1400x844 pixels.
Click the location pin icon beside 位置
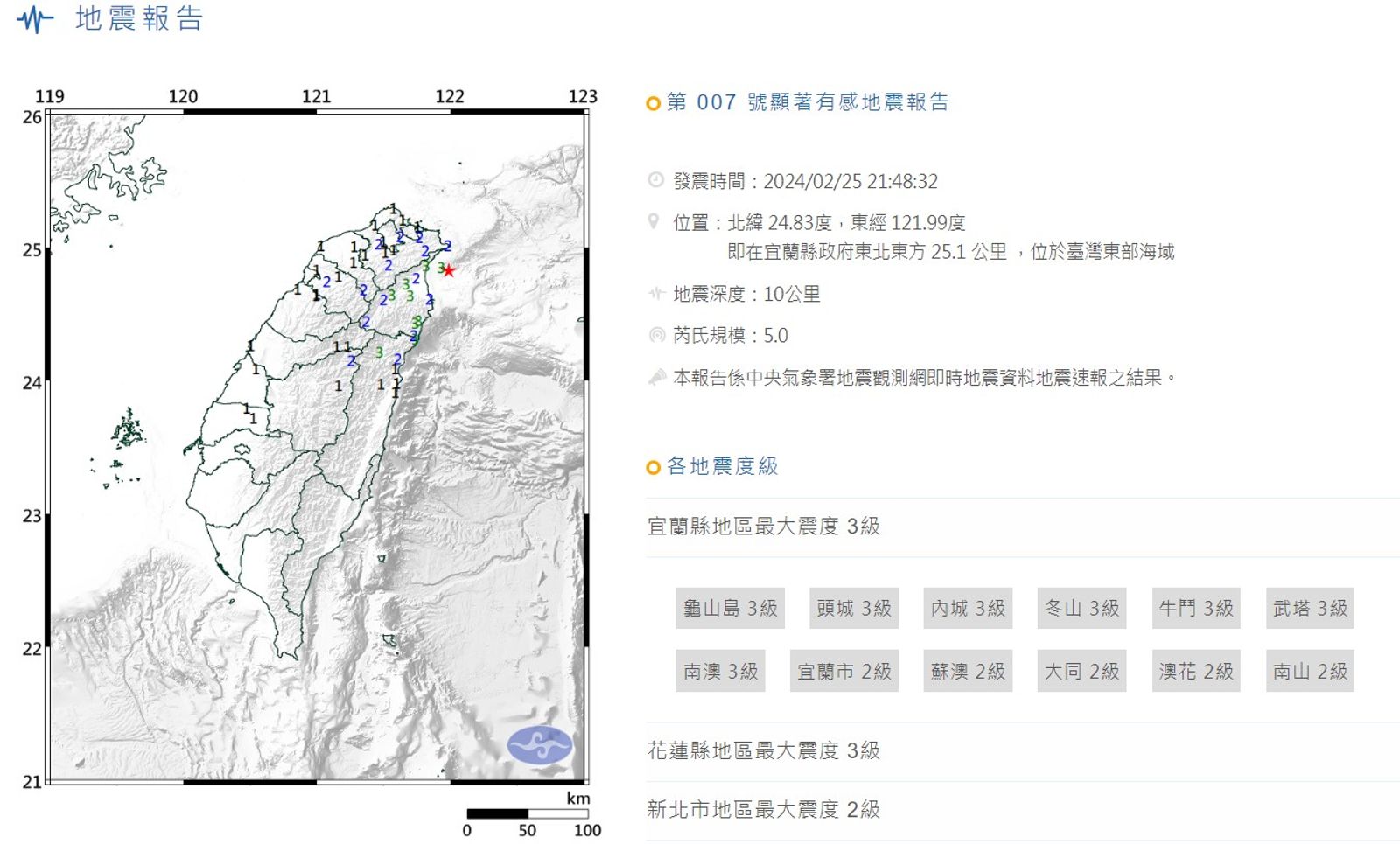[x=654, y=221]
